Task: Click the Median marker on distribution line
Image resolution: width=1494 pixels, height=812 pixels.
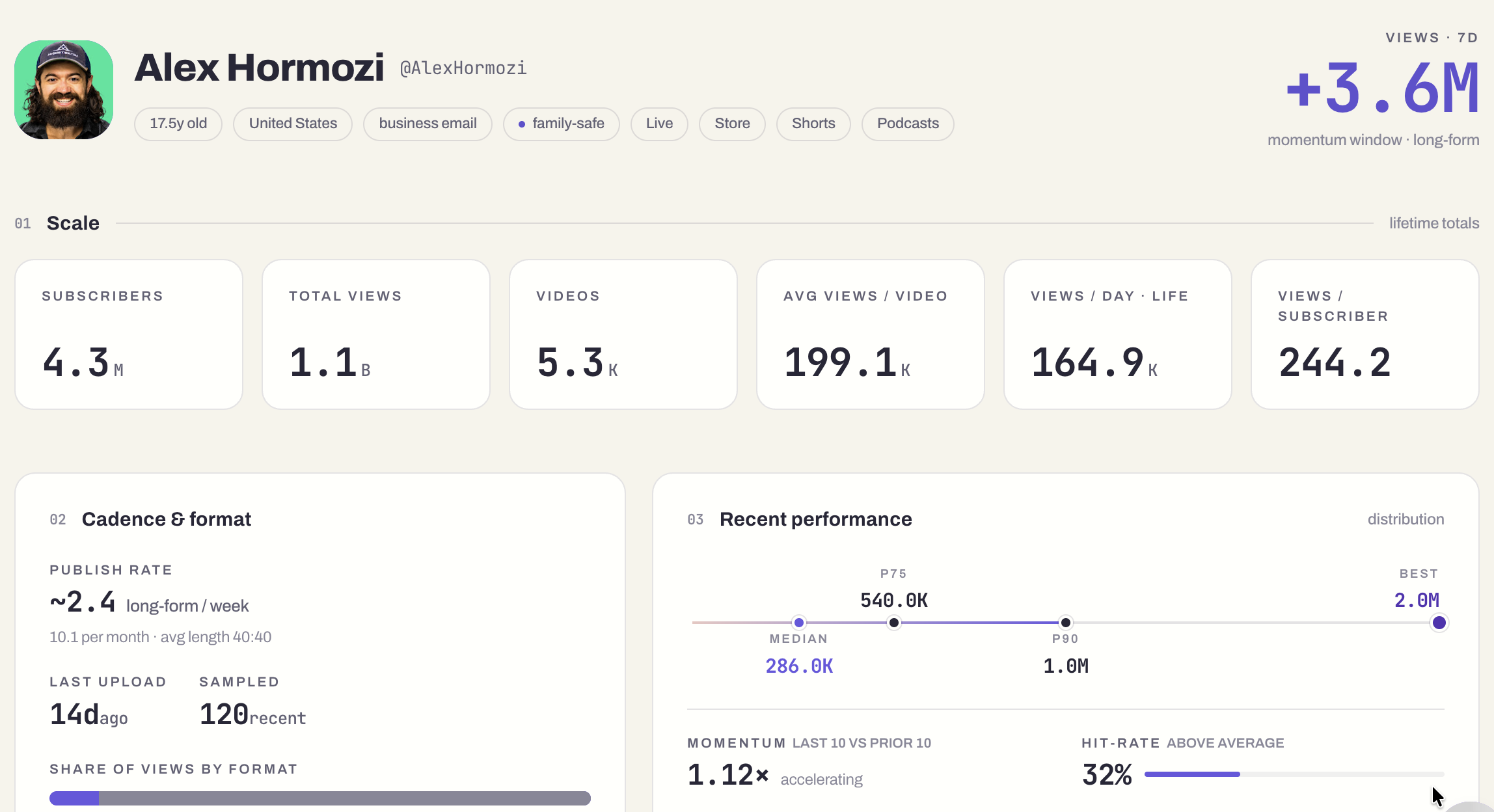Action: click(799, 623)
